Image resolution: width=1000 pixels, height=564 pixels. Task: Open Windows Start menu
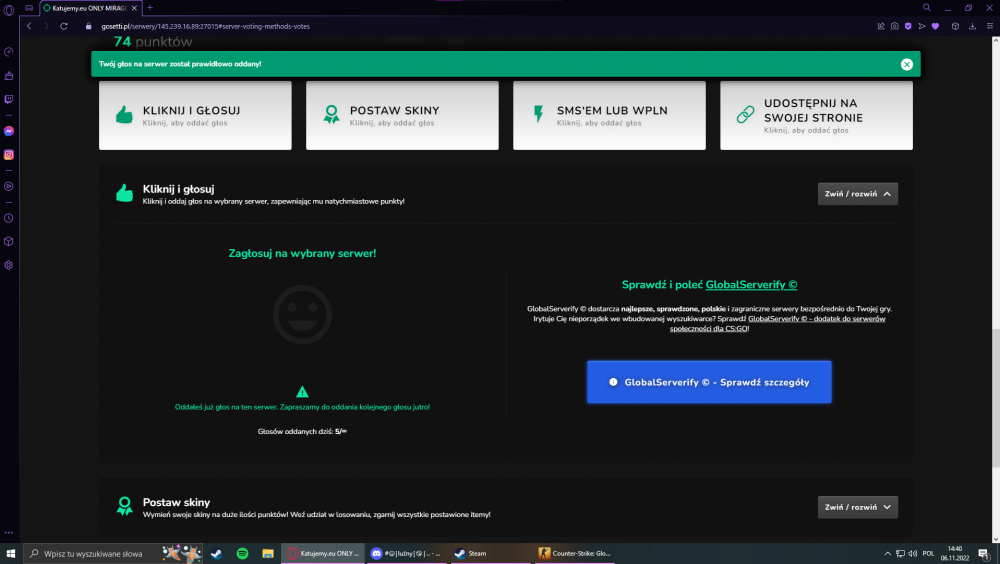click(10, 554)
